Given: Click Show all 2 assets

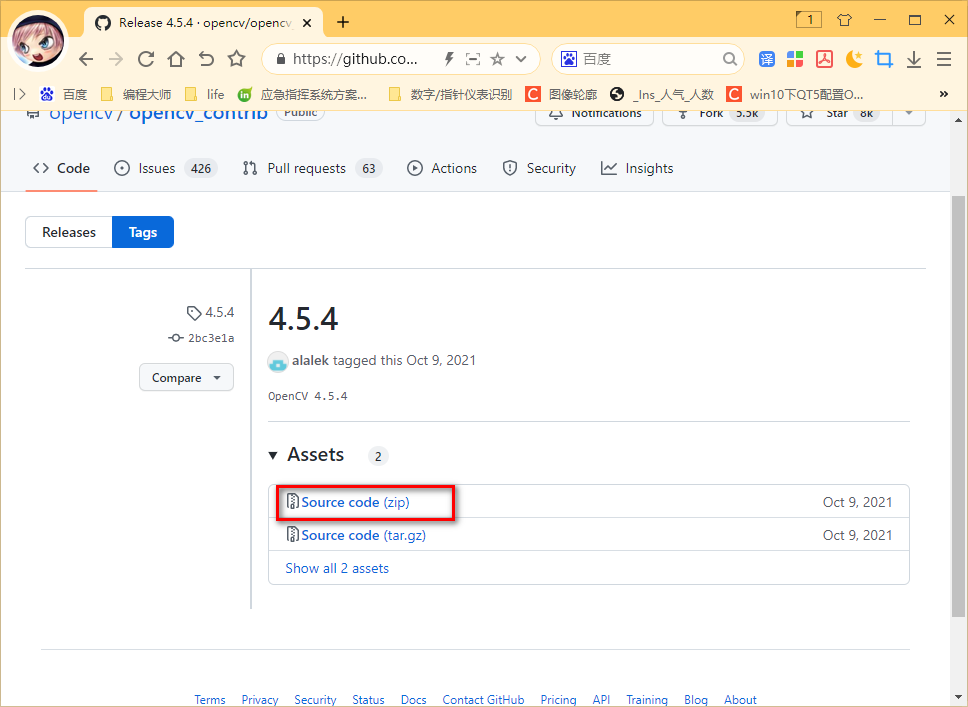Looking at the screenshot, I should (x=337, y=568).
